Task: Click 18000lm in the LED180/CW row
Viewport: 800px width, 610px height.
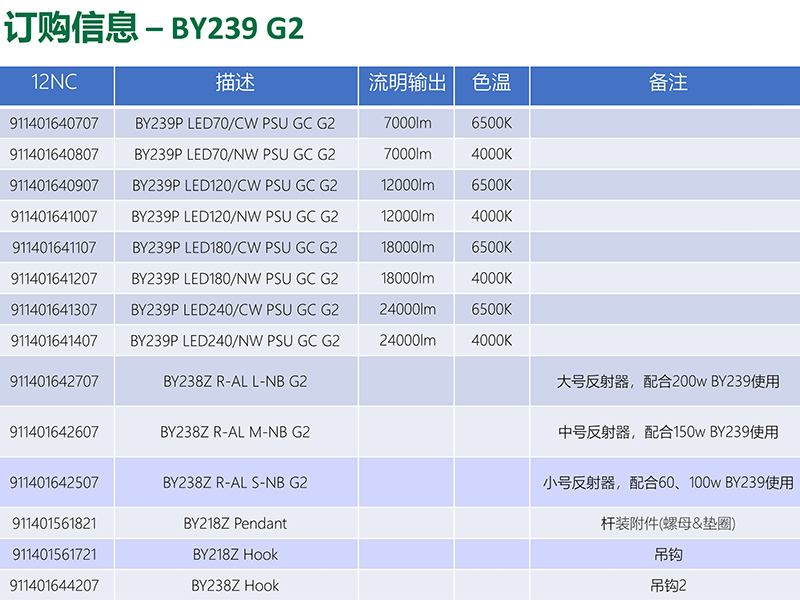Action: tap(407, 248)
